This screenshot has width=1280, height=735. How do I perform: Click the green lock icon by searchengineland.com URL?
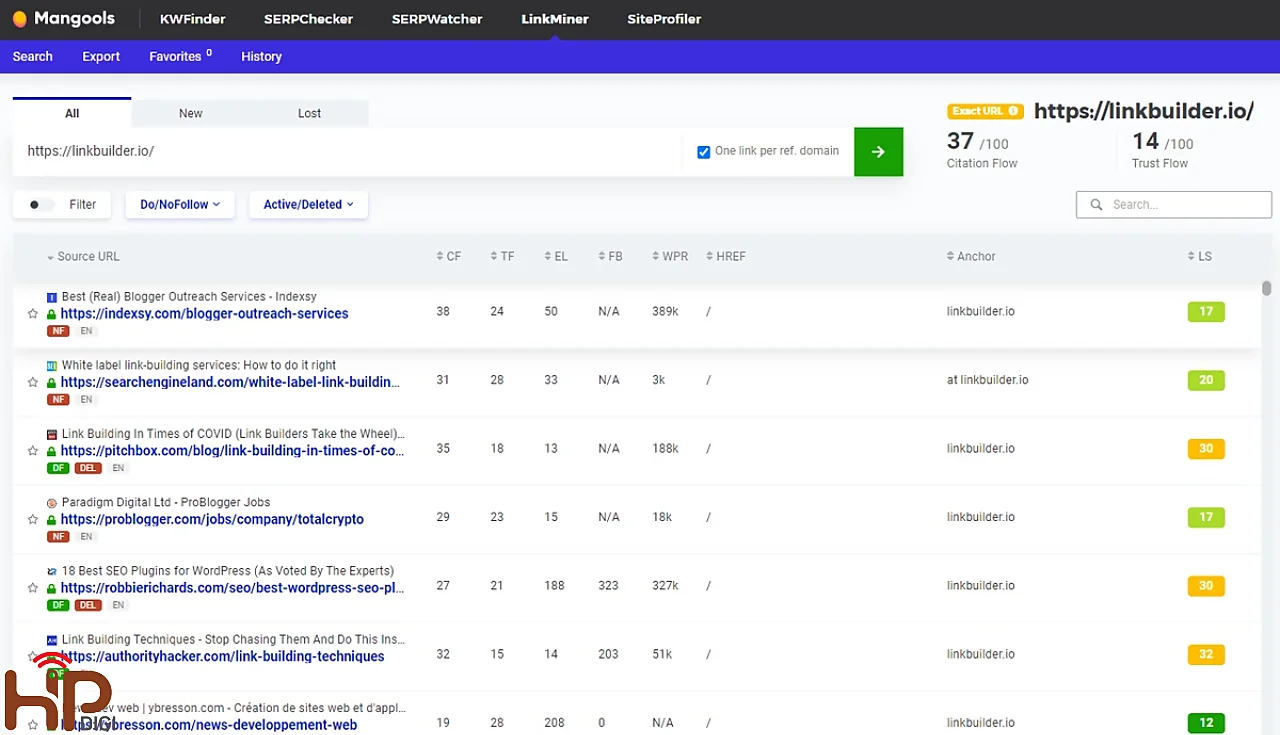[x=52, y=382]
